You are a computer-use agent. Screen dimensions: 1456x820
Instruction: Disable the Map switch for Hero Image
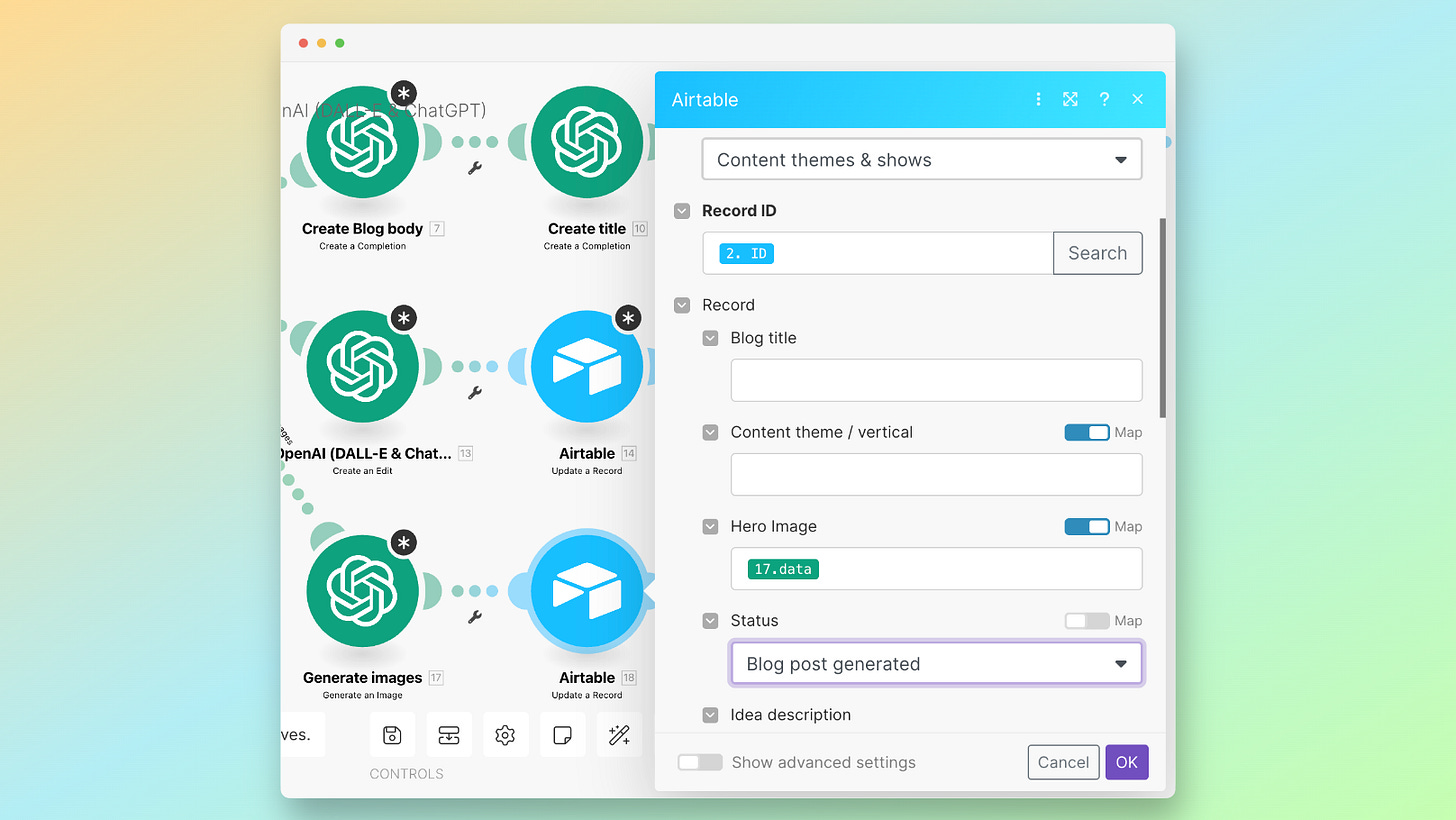click(x=1087, y=526)
